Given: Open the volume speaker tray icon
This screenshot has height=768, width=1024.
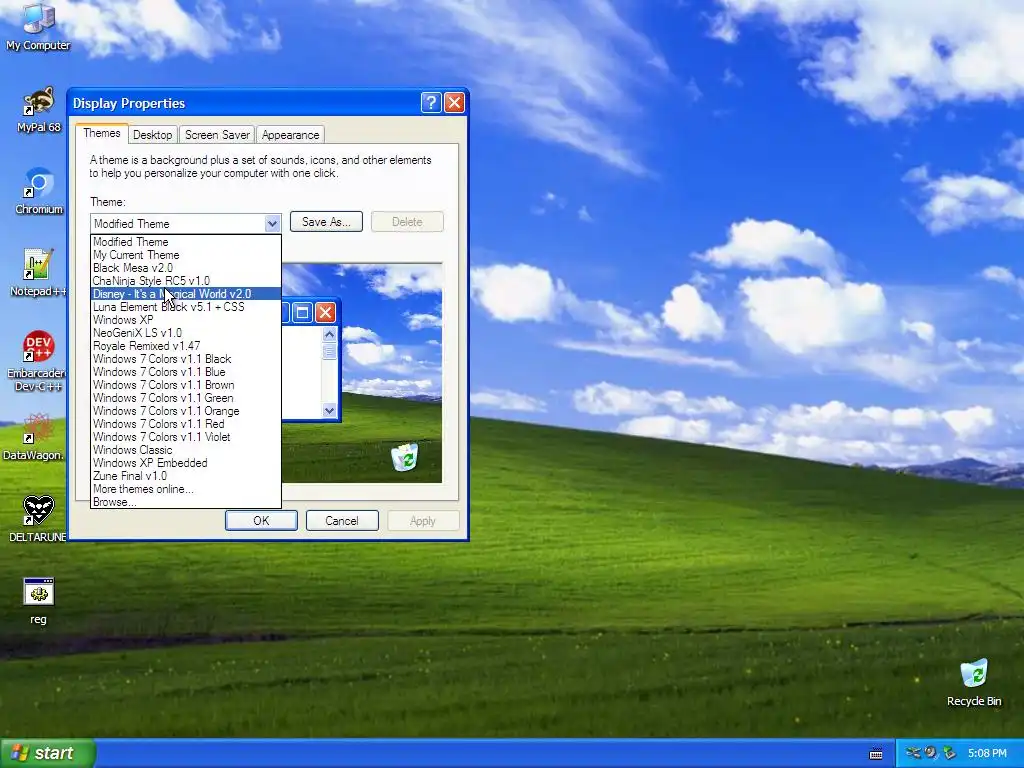Looking at the screenshot, I should (x=931, y=753).
